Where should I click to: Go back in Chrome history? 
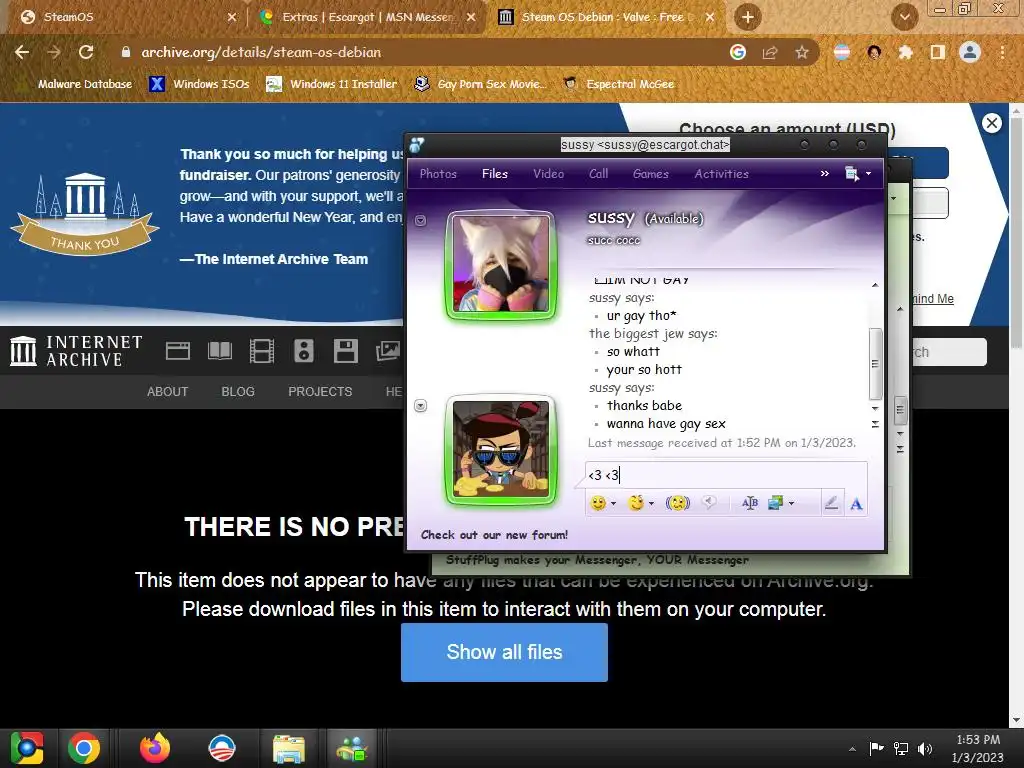point(22,52)
